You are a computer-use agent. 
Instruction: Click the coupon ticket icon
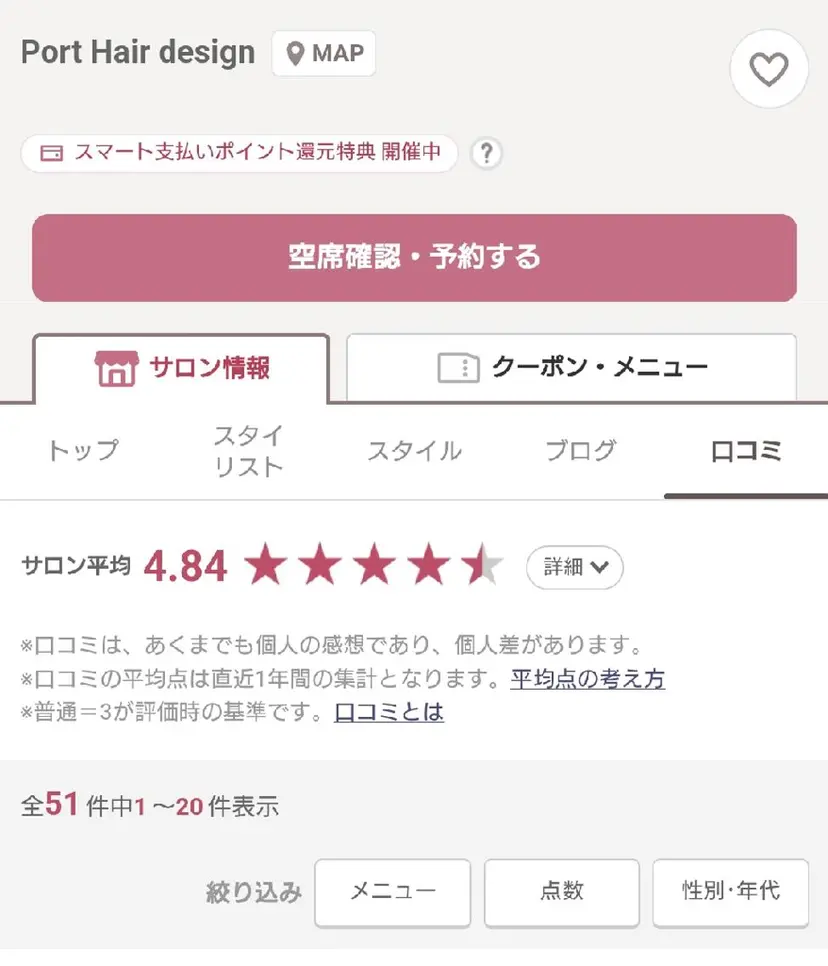pyautogui.click(x=459, y=368)
